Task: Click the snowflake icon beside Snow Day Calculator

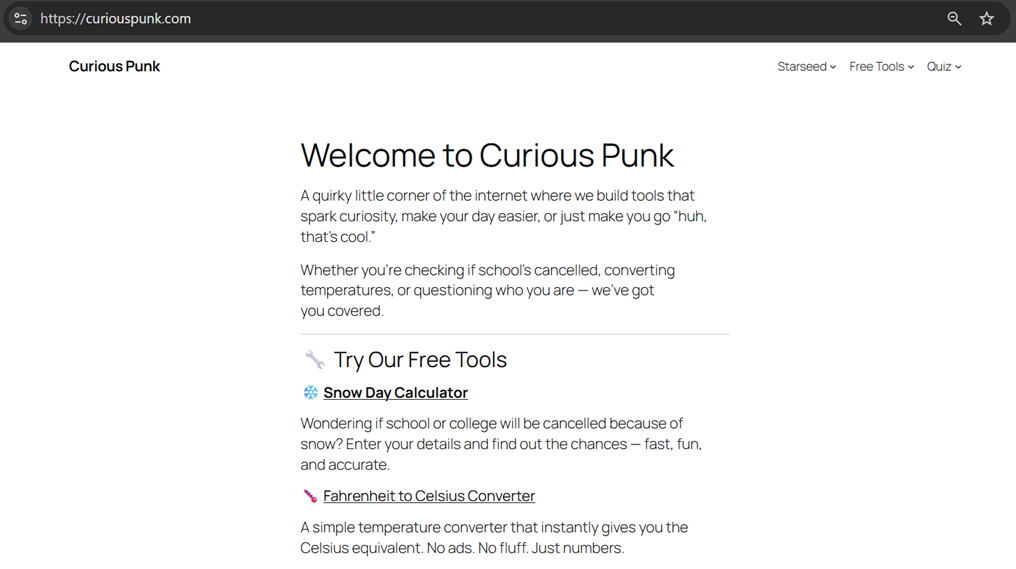Action: click(310, 393)
